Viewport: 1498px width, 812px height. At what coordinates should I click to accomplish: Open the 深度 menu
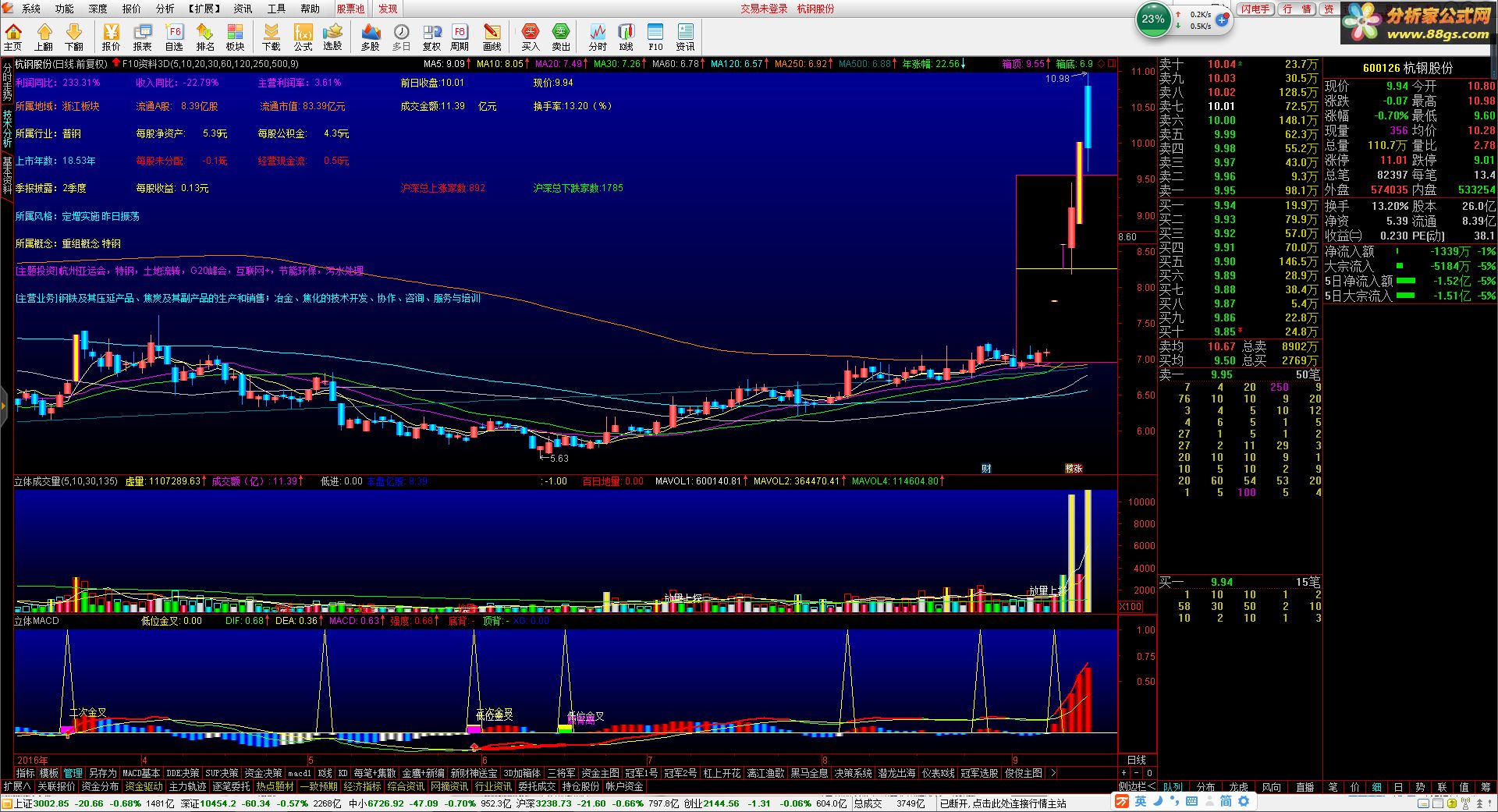98,9
